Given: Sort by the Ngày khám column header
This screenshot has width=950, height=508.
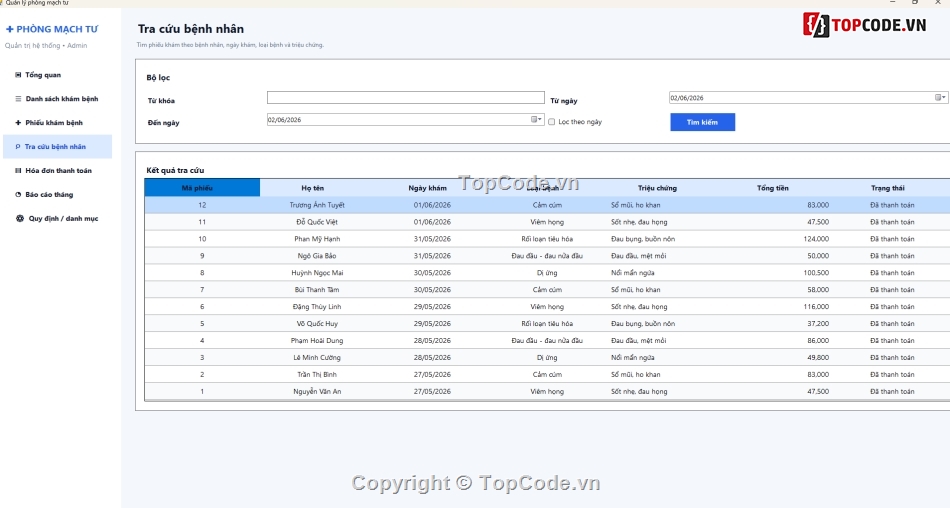Looking at the screenshot, I should coord(427,188).
